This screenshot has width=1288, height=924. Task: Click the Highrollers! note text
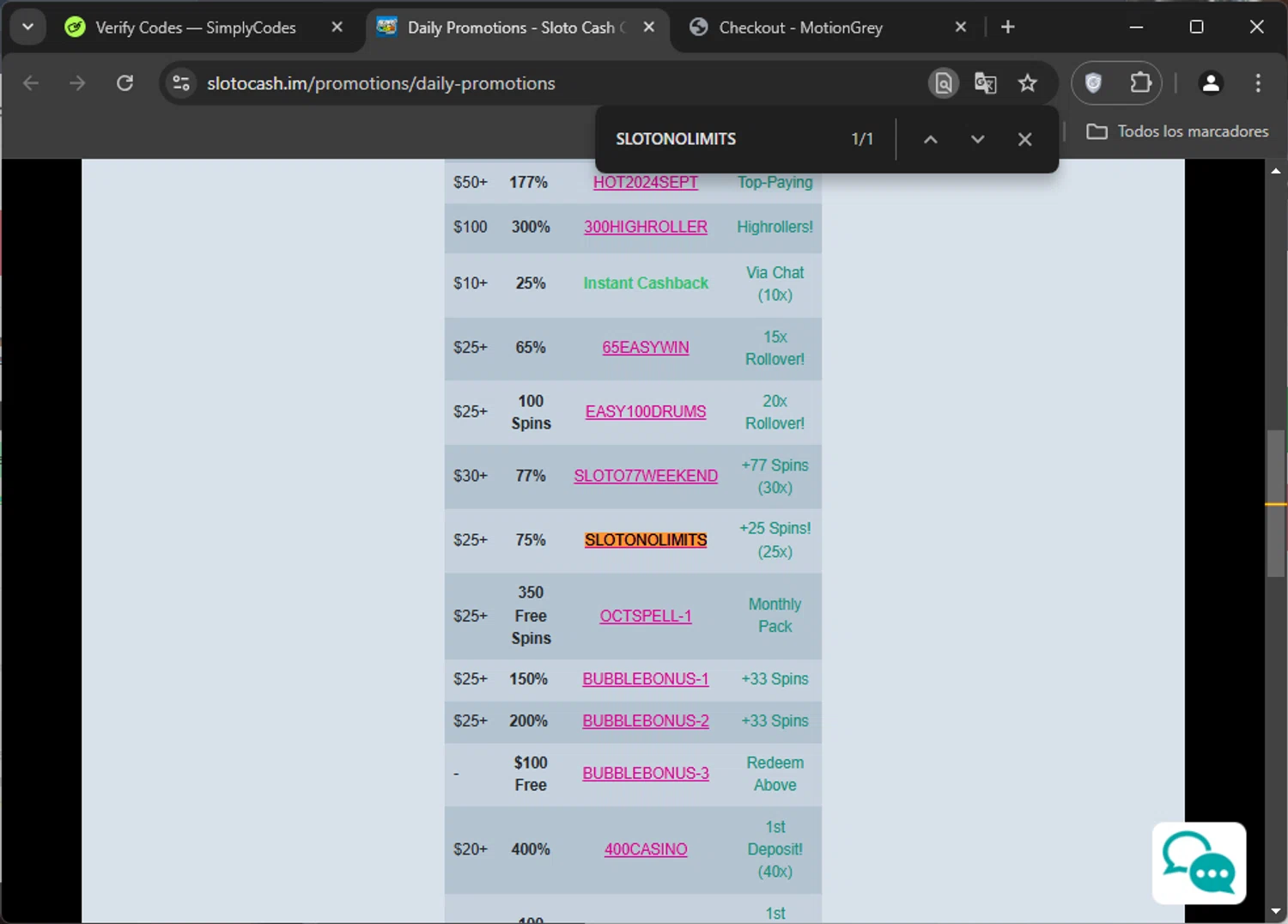[x=775, y=227]
